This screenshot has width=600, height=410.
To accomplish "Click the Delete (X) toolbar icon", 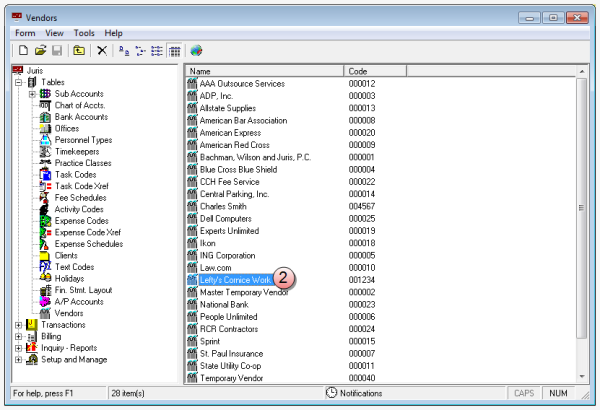I will pos(102,50).
